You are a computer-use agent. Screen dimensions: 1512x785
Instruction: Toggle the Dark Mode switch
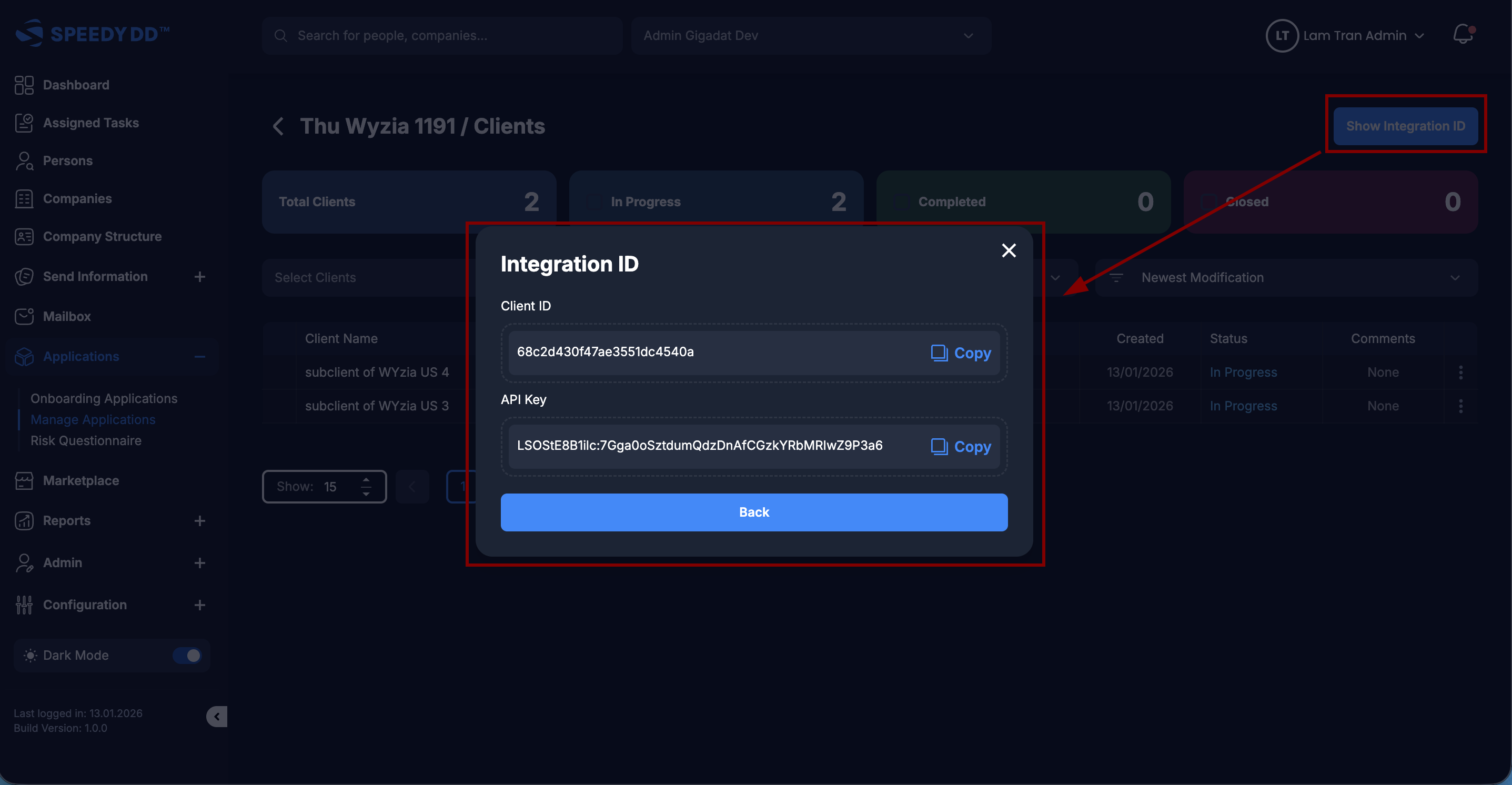pyautogui.click(x=187, y=655)
